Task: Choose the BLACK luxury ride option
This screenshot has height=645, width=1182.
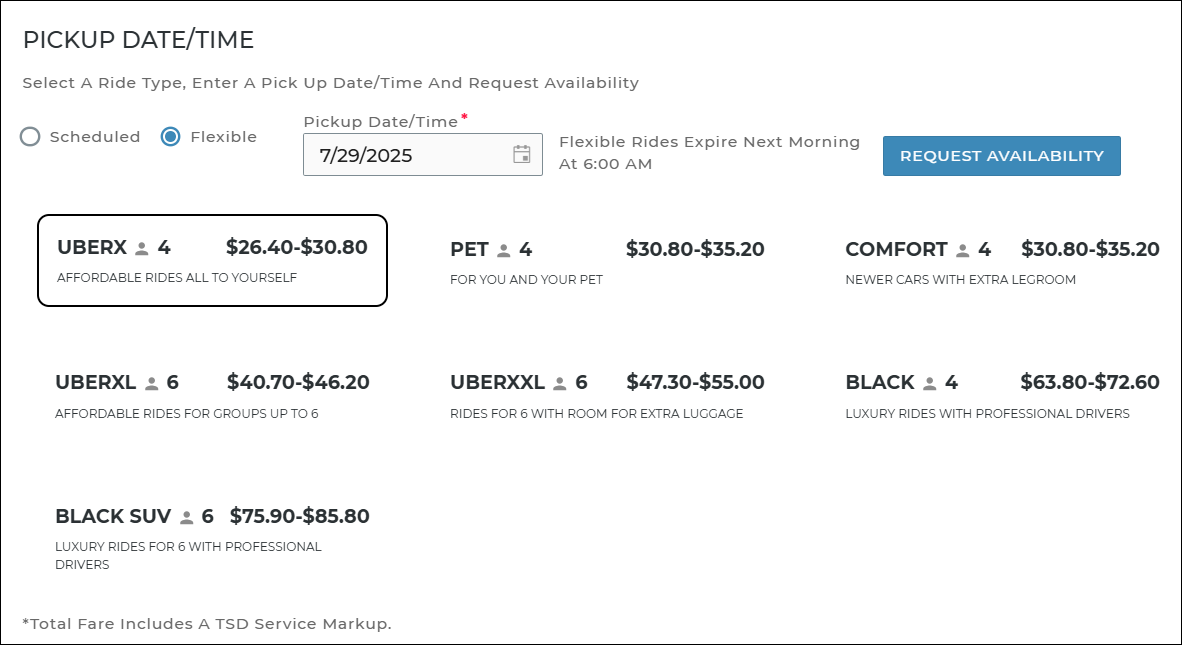Action: point(1001,395)
